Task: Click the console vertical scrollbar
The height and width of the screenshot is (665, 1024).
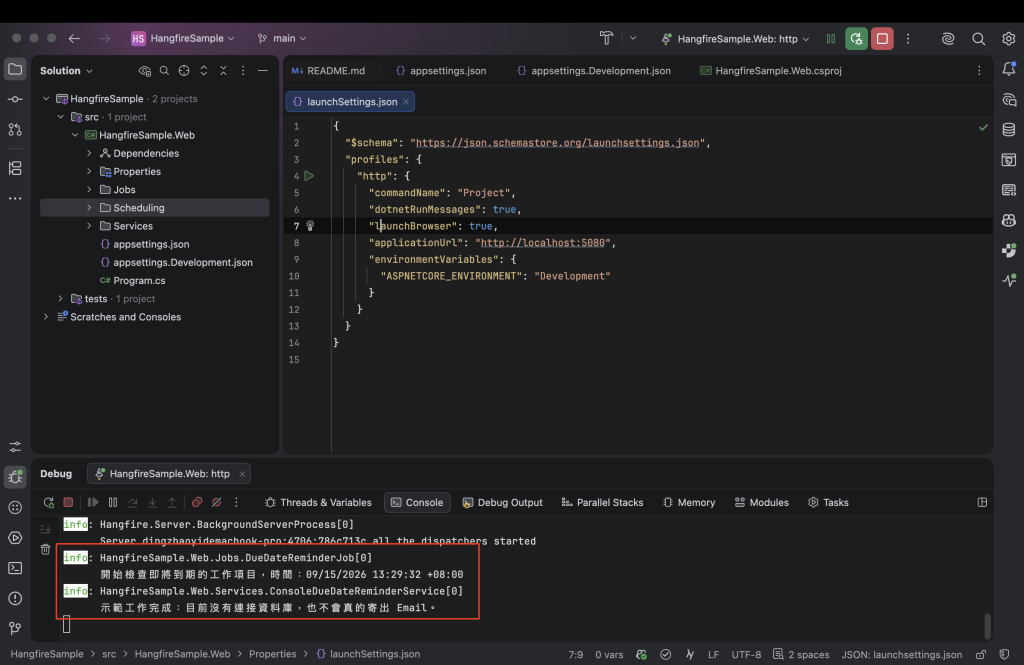Action: (x=987, y=626)
